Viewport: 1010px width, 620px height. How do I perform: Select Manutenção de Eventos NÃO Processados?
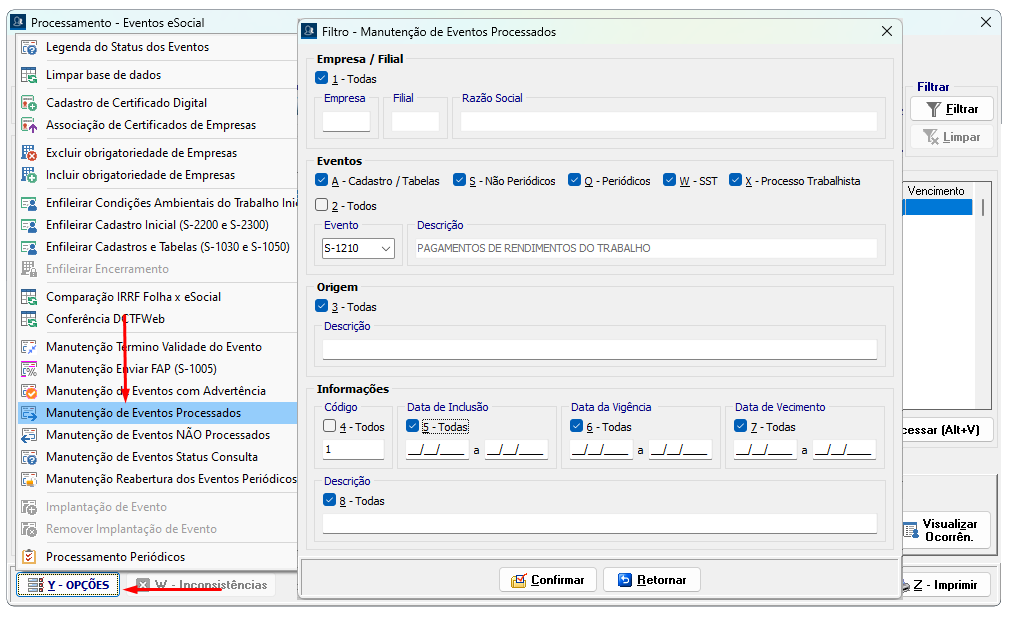coord(158,435)
